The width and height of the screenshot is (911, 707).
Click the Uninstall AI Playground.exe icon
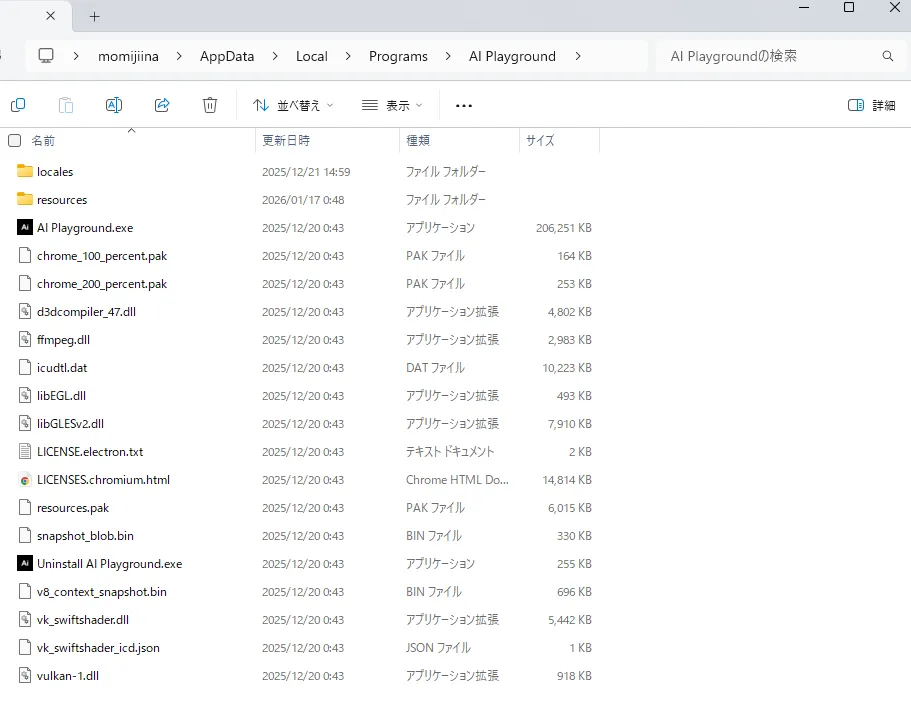[25, 564]
